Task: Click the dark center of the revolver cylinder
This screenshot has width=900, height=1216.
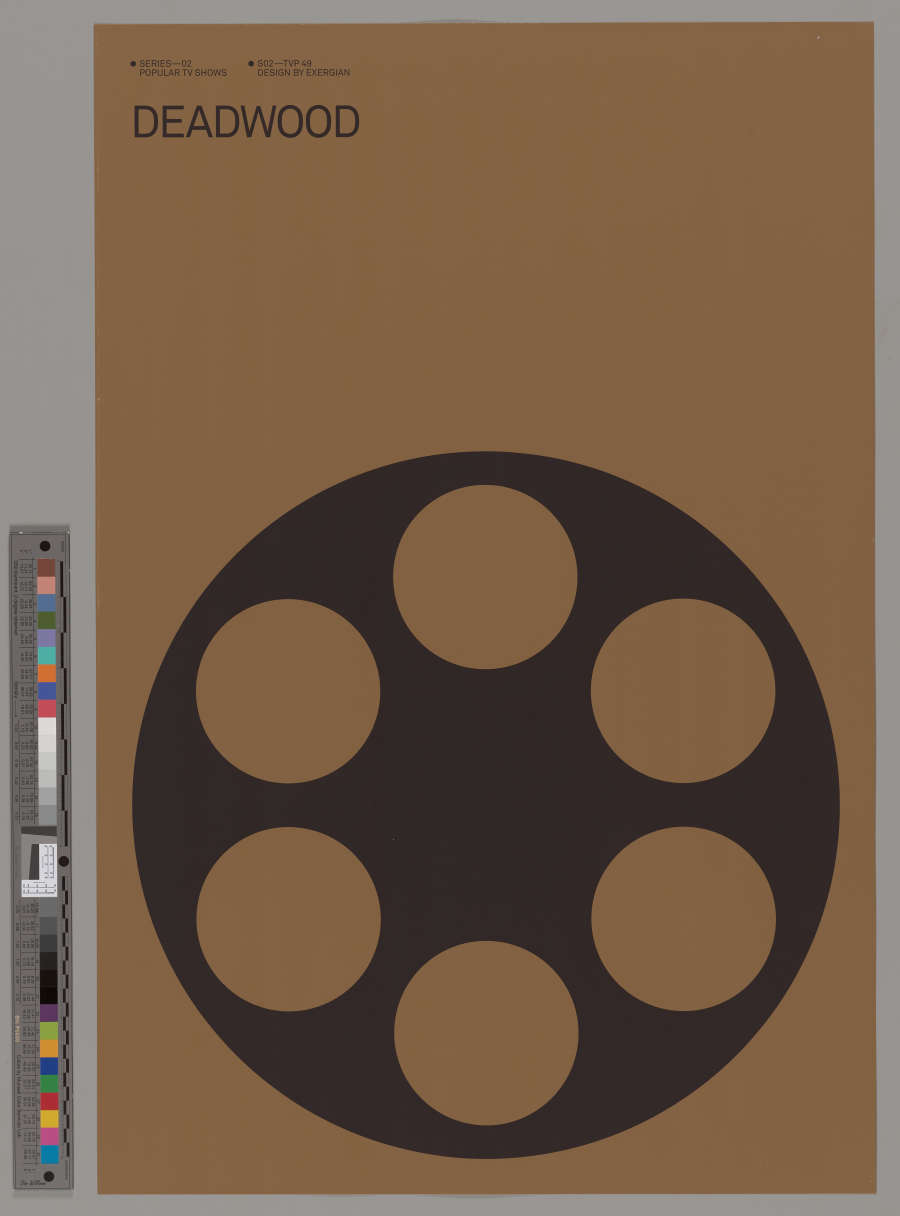Action: tap(486, 805)
